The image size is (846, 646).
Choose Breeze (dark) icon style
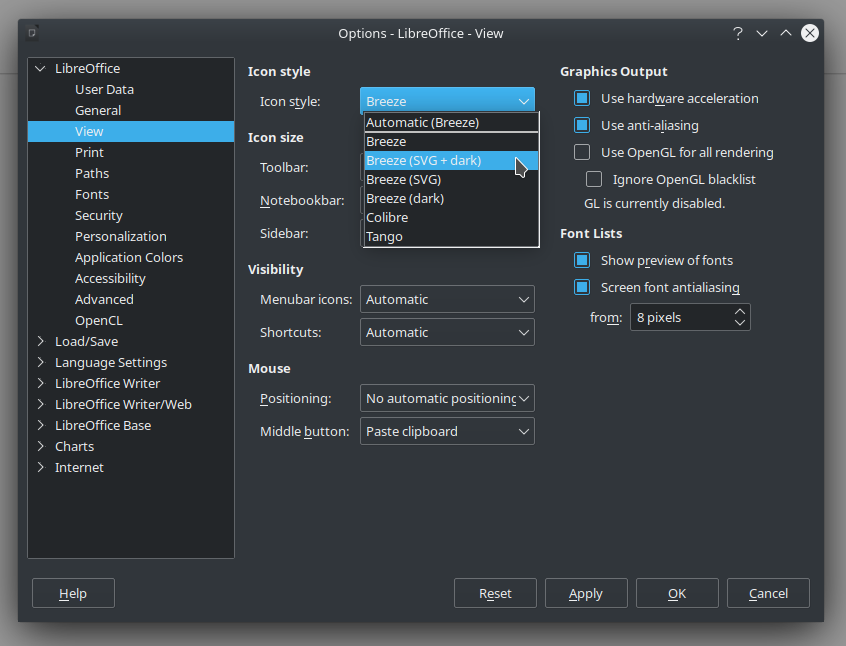coord(452,198)
